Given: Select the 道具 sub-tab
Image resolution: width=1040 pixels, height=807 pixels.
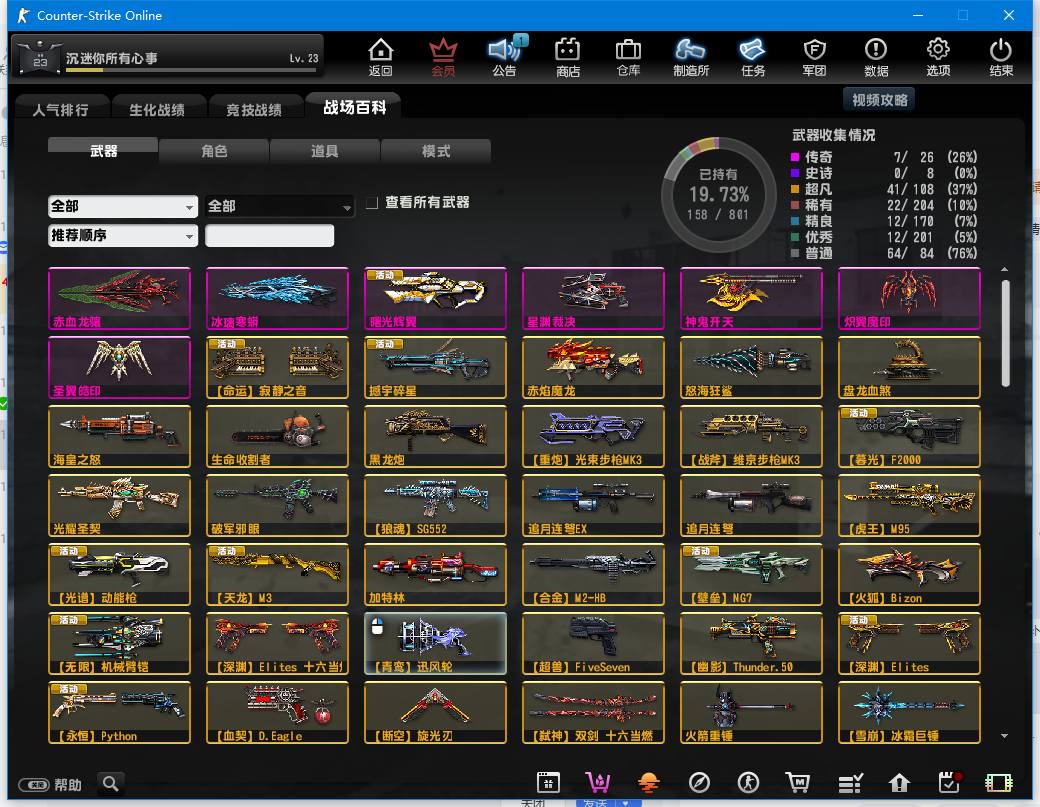Looking at the screenshot, I should tap(324, 151).
